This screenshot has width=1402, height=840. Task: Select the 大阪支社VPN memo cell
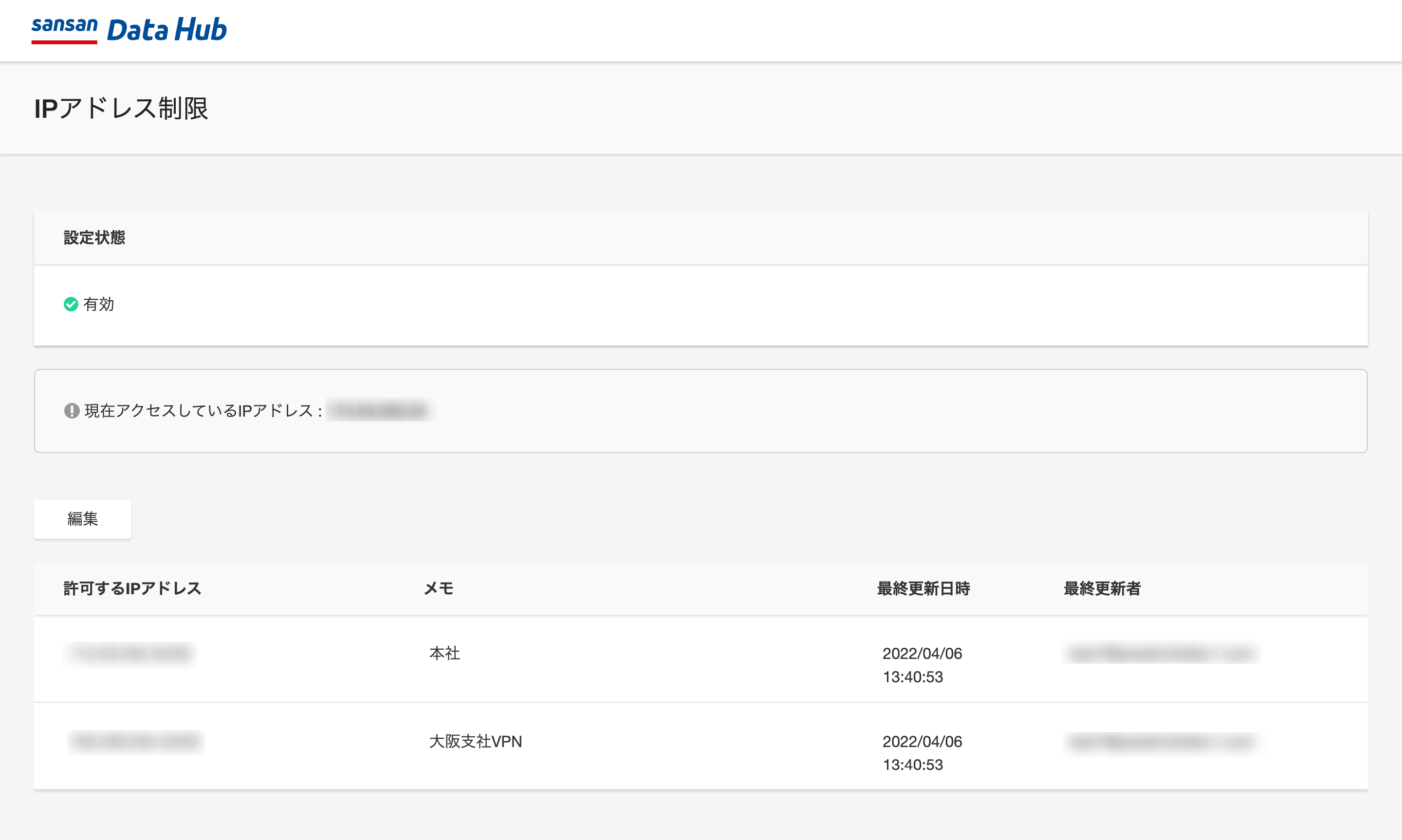pyautogui.click(x=476, y=742)
